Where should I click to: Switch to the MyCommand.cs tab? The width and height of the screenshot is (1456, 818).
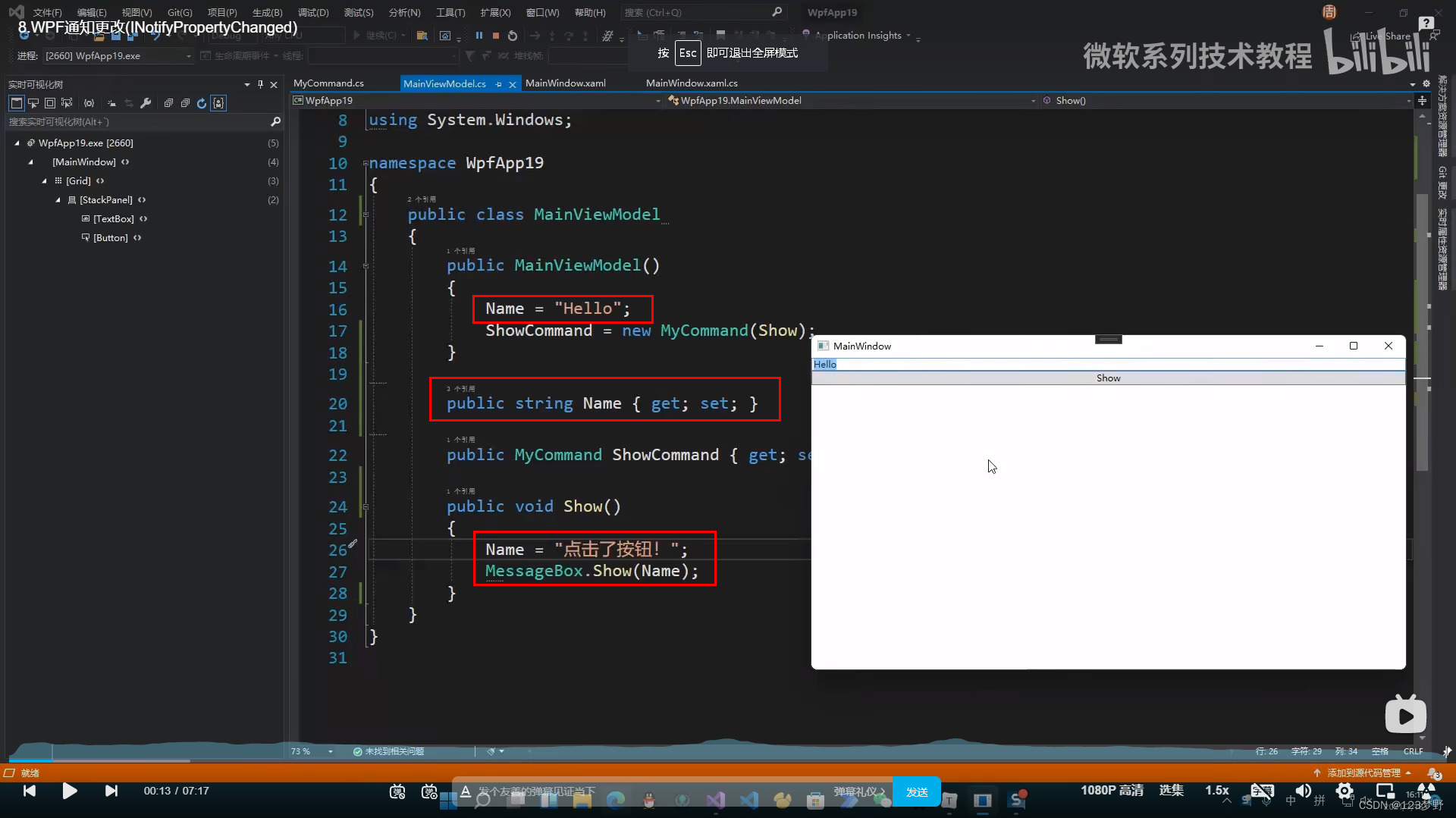328,83
